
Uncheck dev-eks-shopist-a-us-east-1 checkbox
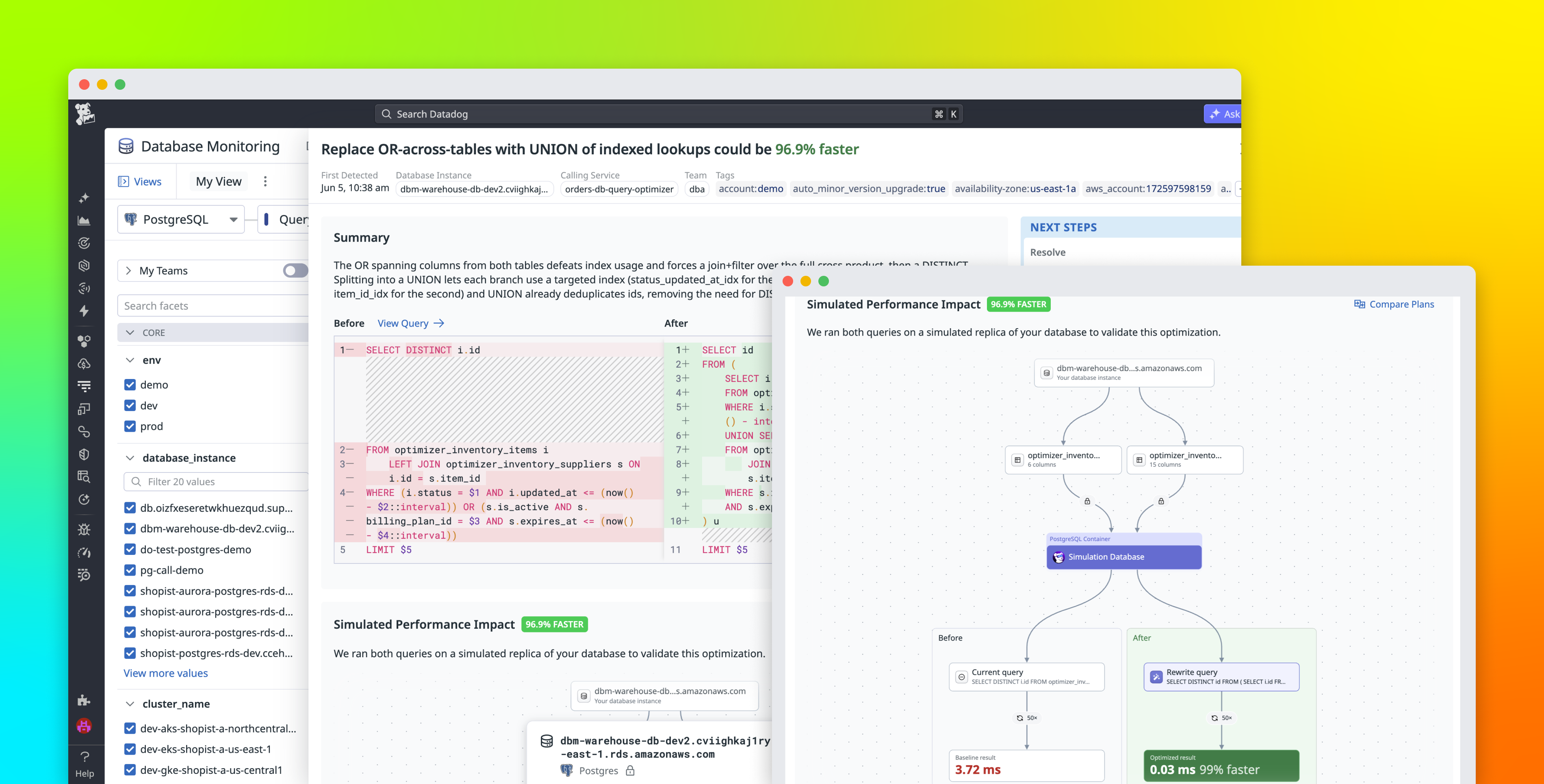[x=130, y=749]
